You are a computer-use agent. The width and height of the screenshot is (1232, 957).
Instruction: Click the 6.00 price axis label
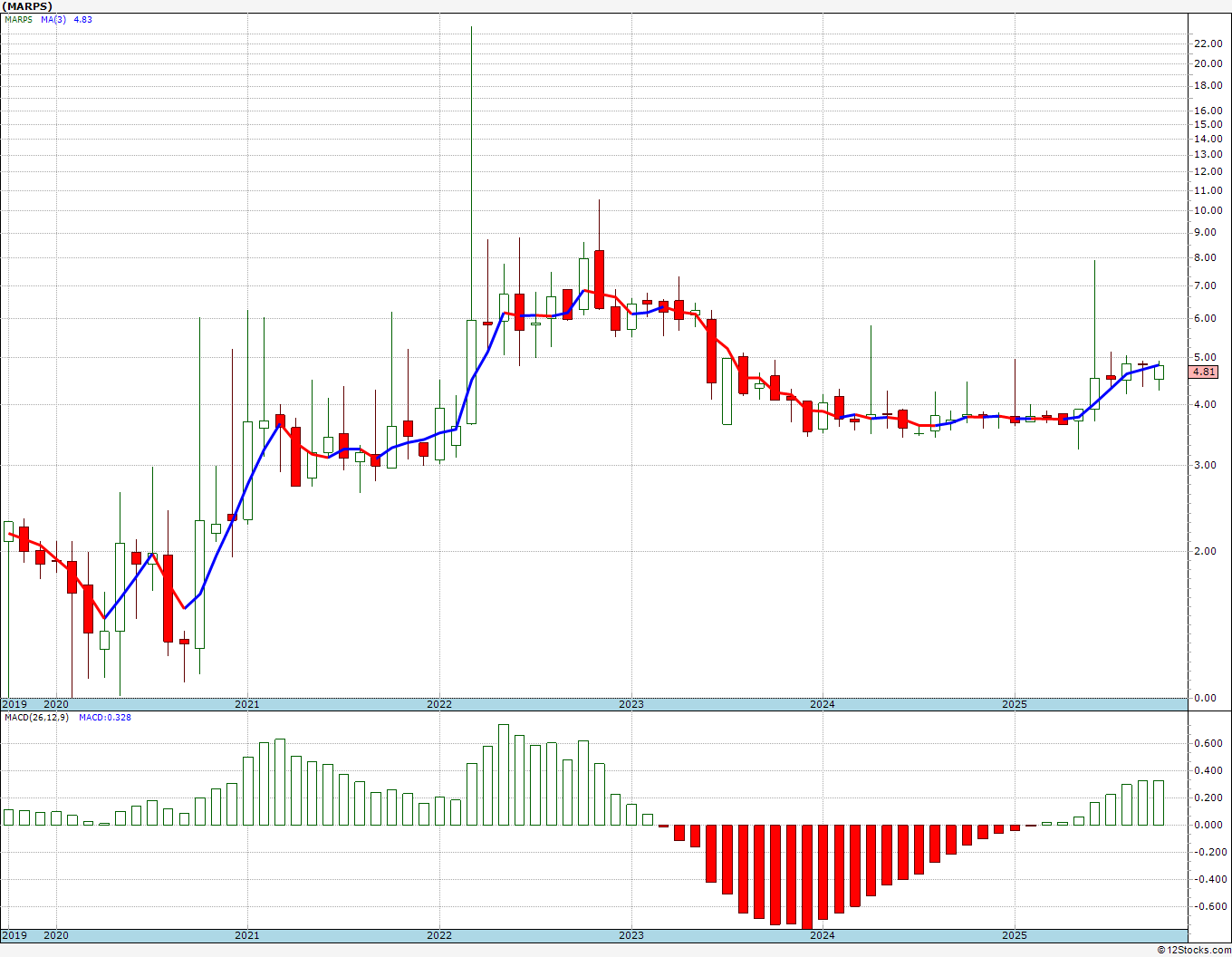[x=1205, y=318]
